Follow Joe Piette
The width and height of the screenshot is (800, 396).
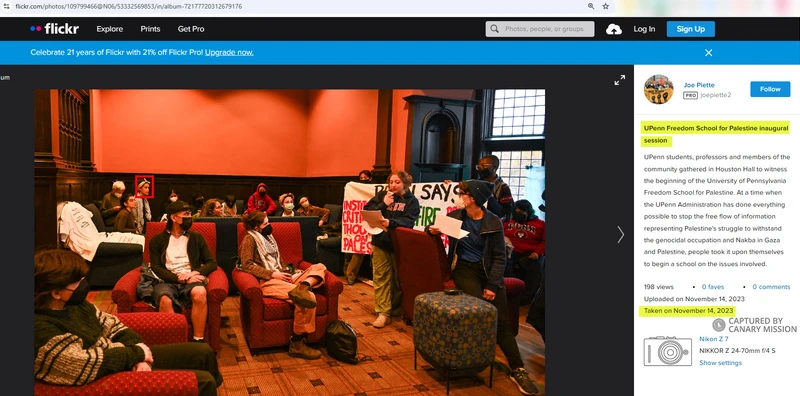tap(770, 89)
